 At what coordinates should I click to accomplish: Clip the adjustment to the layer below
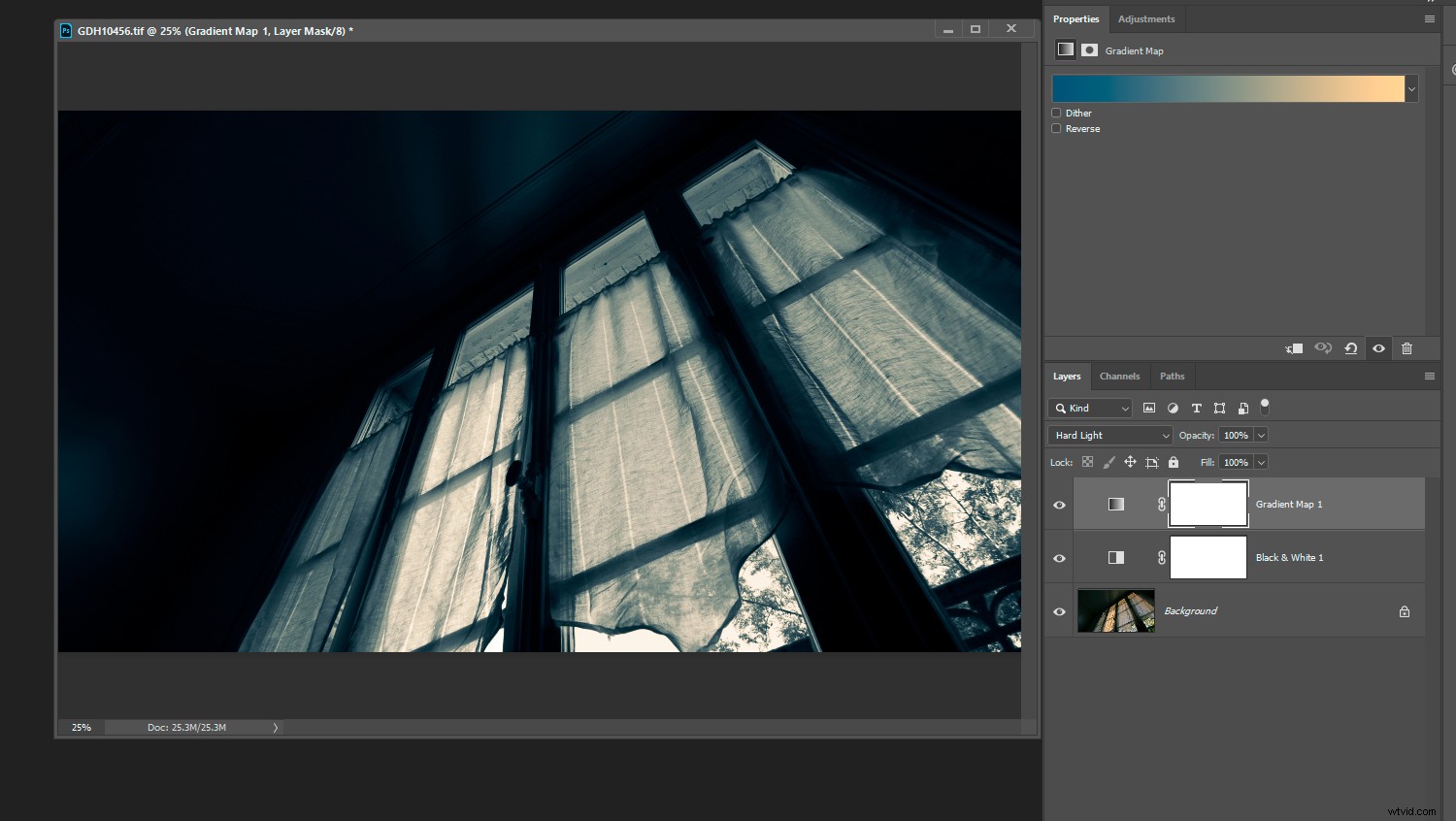(x=1294, y=348)
